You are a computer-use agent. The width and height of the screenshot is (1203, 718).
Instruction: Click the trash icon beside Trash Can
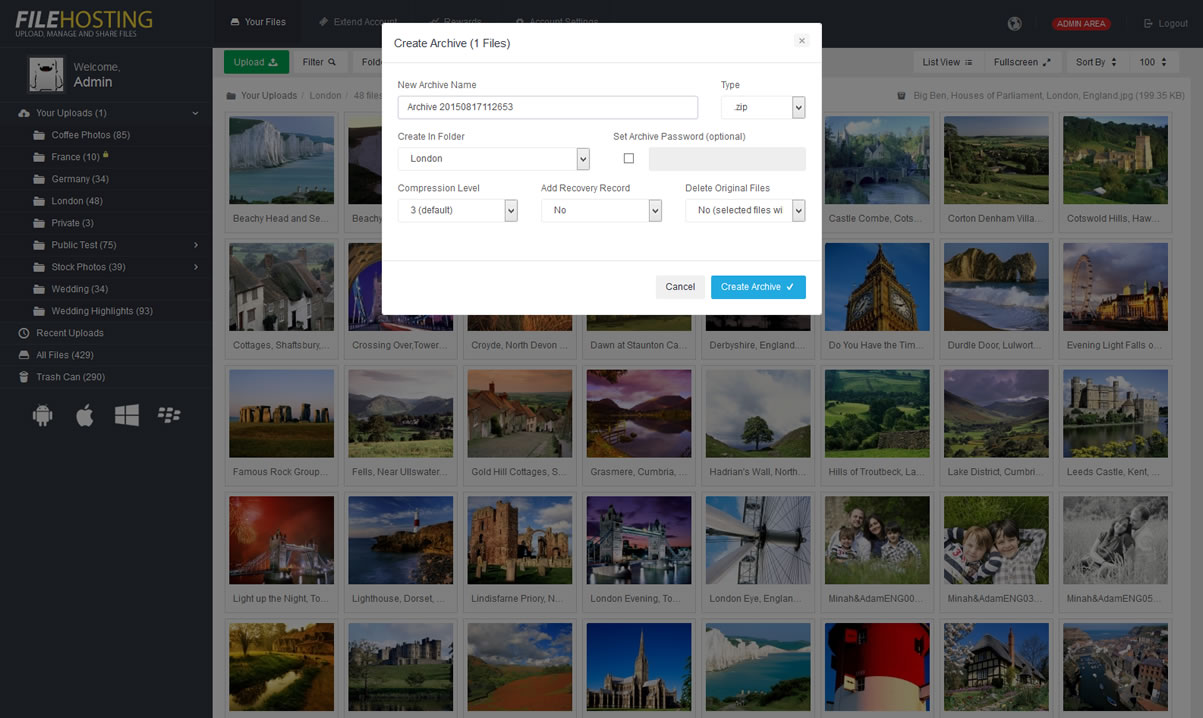point(24,377)
